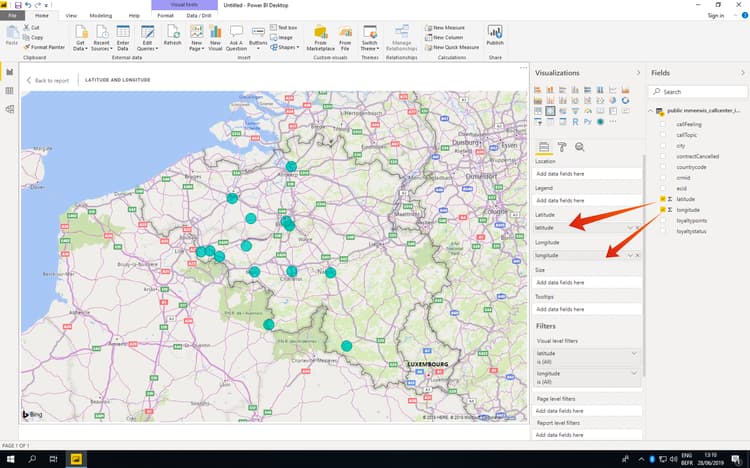Click the Refresh data icon
The width and height of the screenshot is (750, 468).
pos(173,34)
